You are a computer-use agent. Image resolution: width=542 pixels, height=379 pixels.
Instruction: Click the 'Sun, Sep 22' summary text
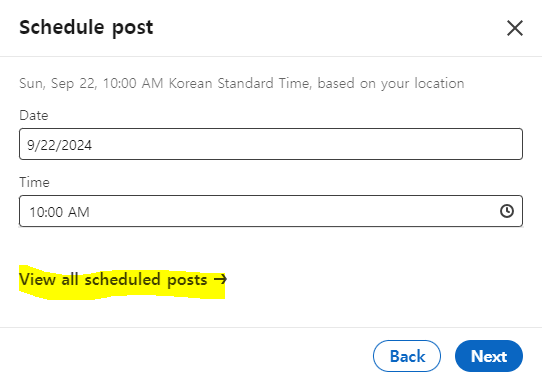pos(58,83)
